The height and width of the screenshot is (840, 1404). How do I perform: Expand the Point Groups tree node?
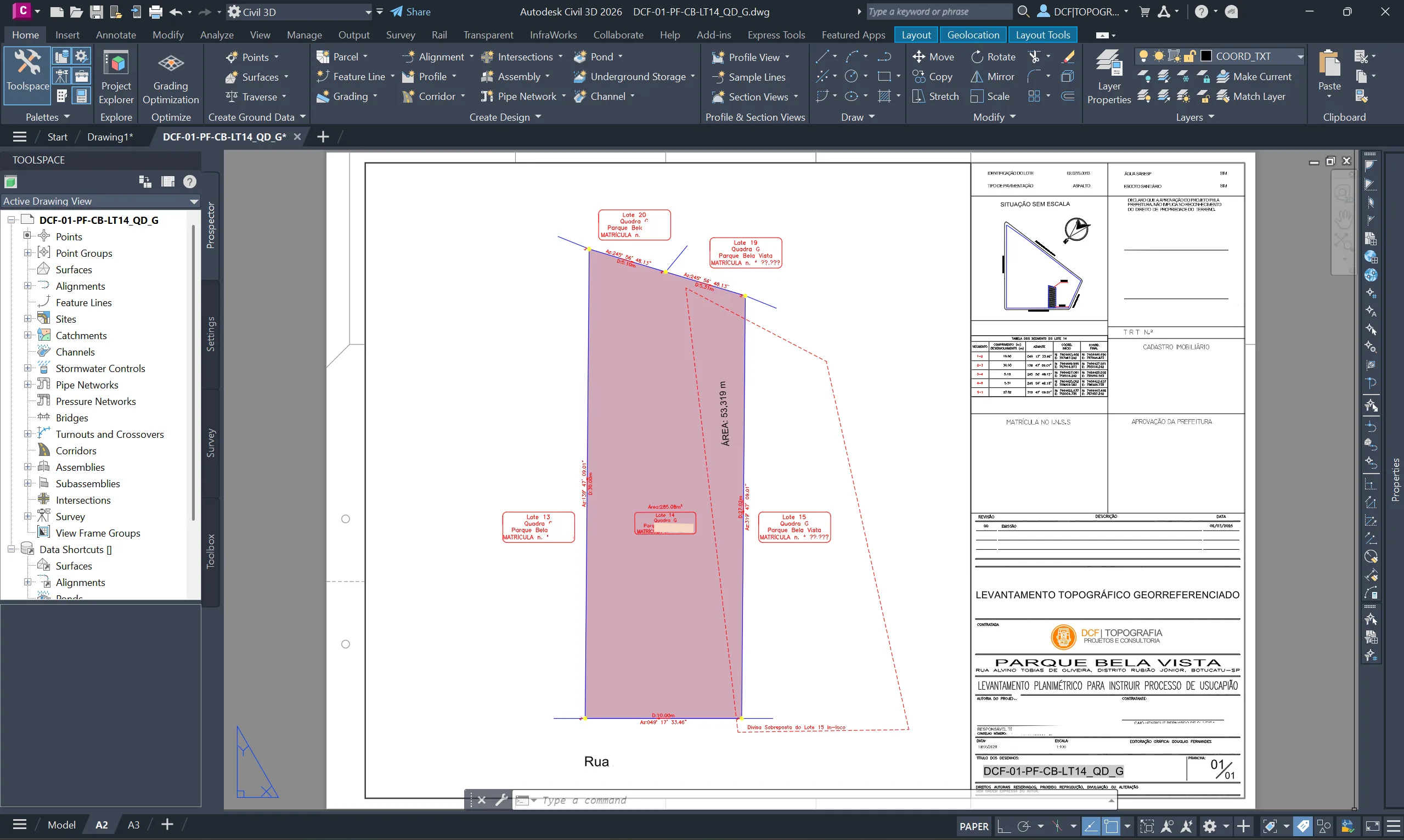coord(27,253)
